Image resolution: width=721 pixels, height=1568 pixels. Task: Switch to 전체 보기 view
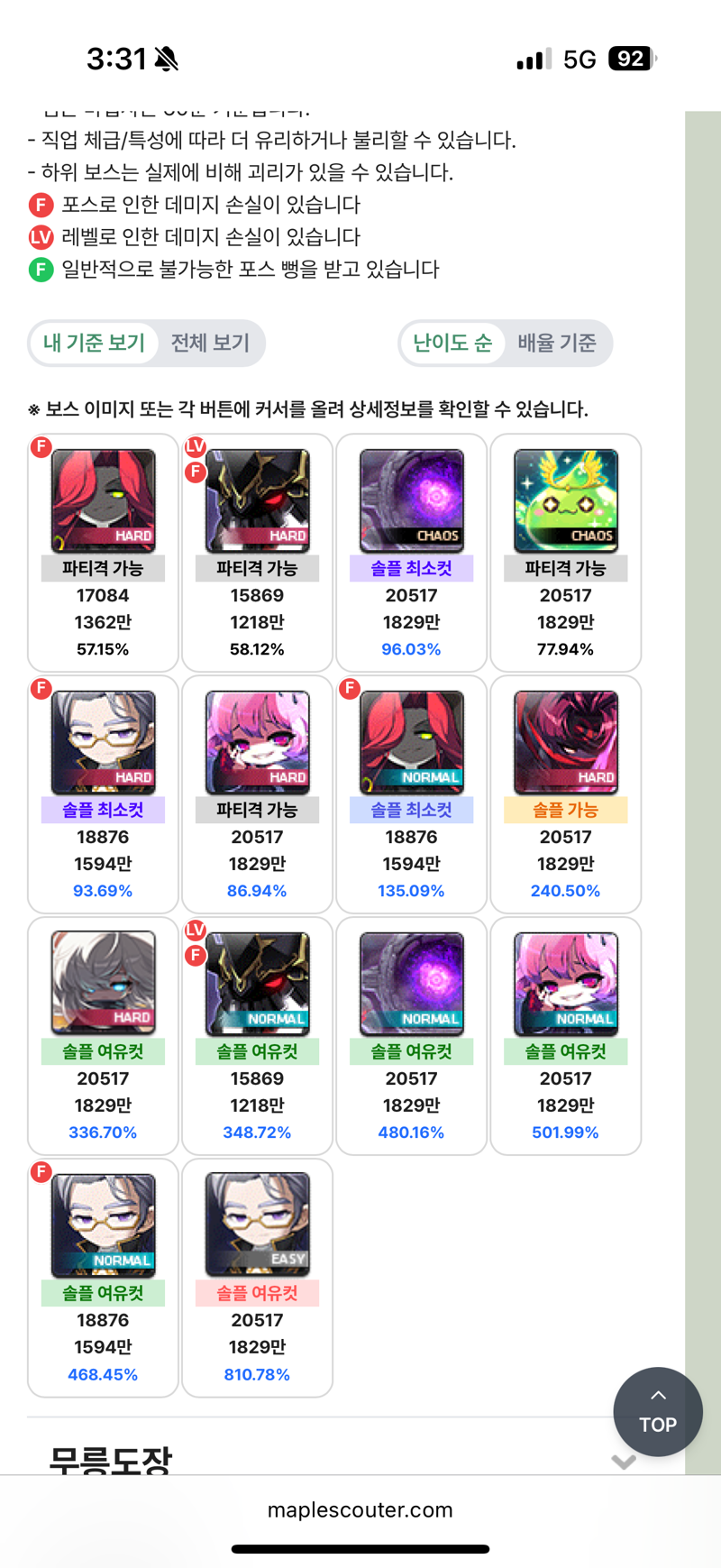click(210, 343)
